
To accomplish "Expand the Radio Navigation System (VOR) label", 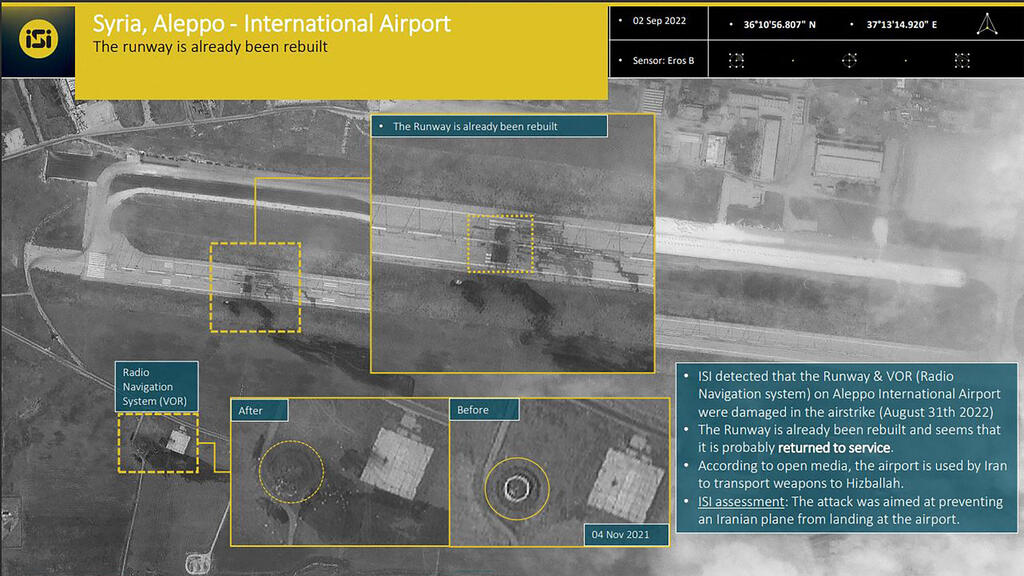I will pos(156,385).
